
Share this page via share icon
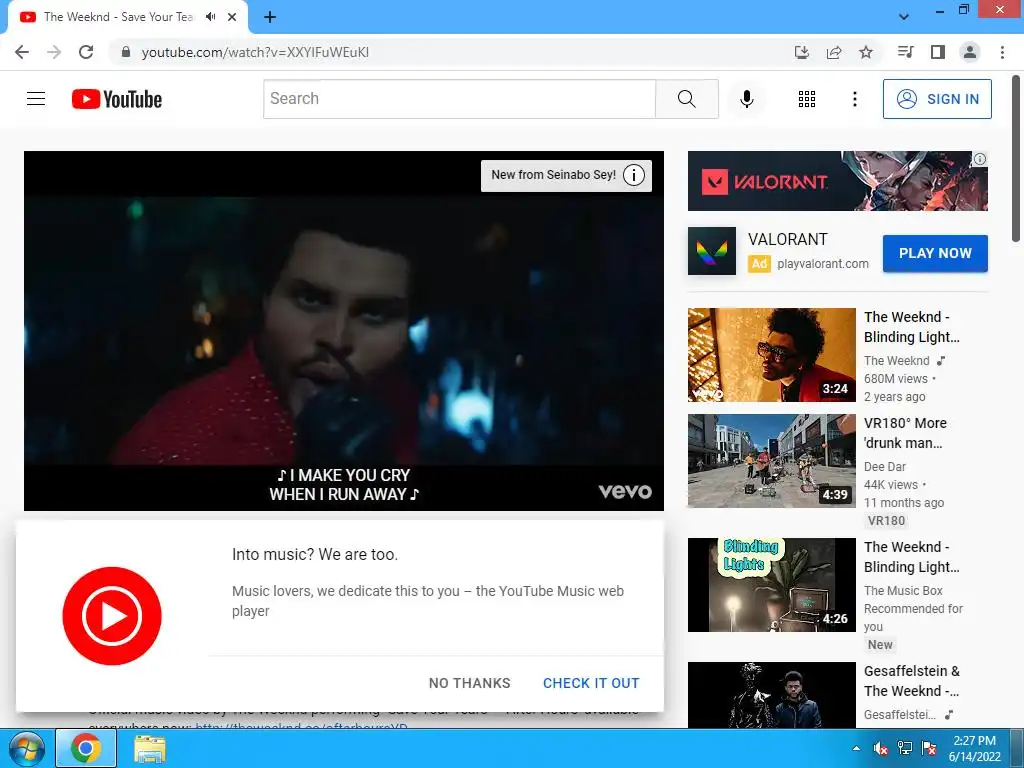833,52
